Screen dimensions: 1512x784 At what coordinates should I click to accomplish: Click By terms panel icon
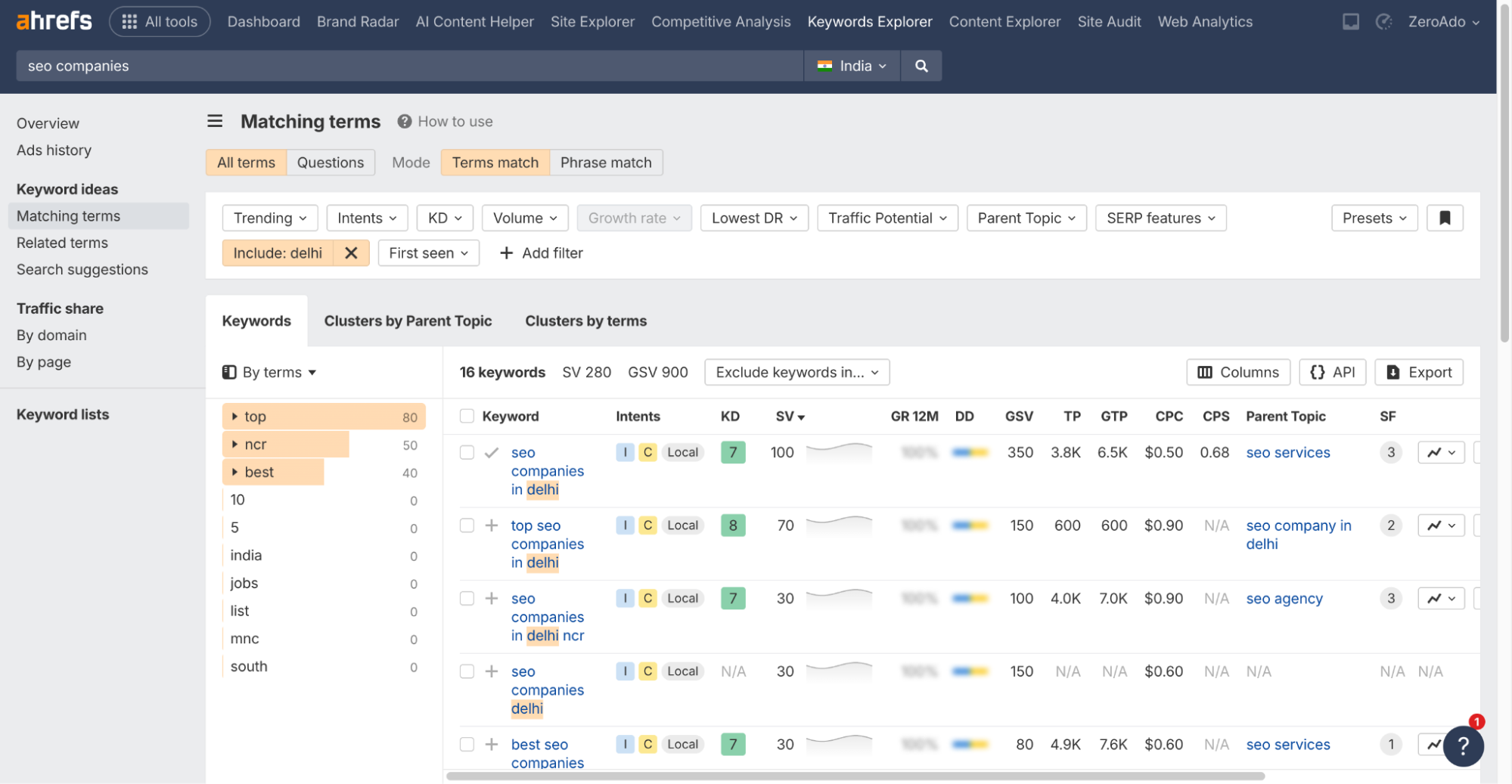(229, 373)
